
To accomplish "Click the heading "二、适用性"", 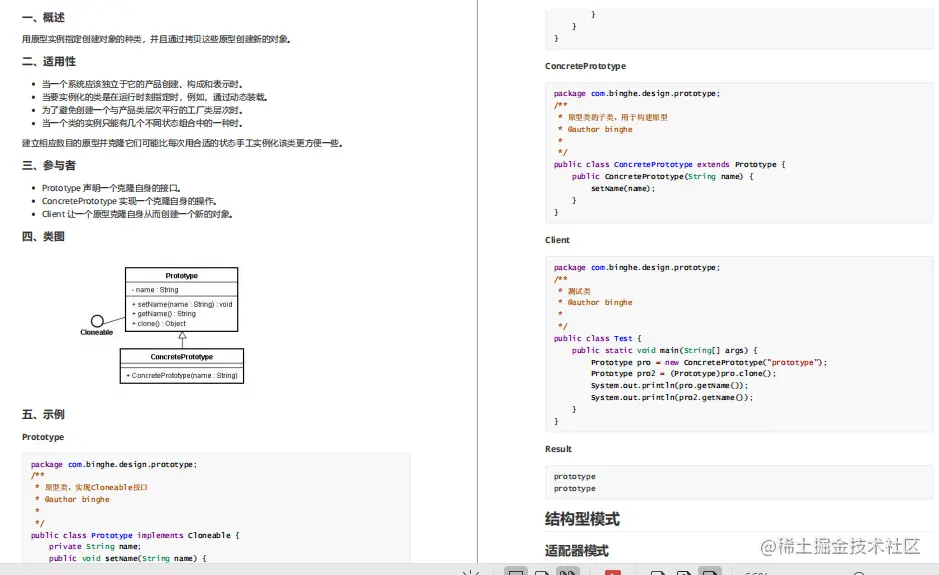I will tap(49, 62).
